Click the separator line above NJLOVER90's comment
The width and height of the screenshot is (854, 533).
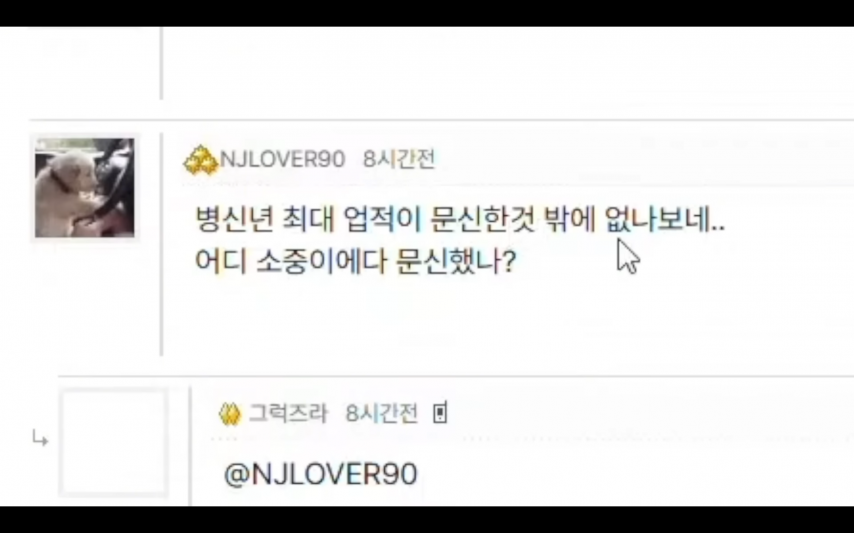(x=442, y=119)
